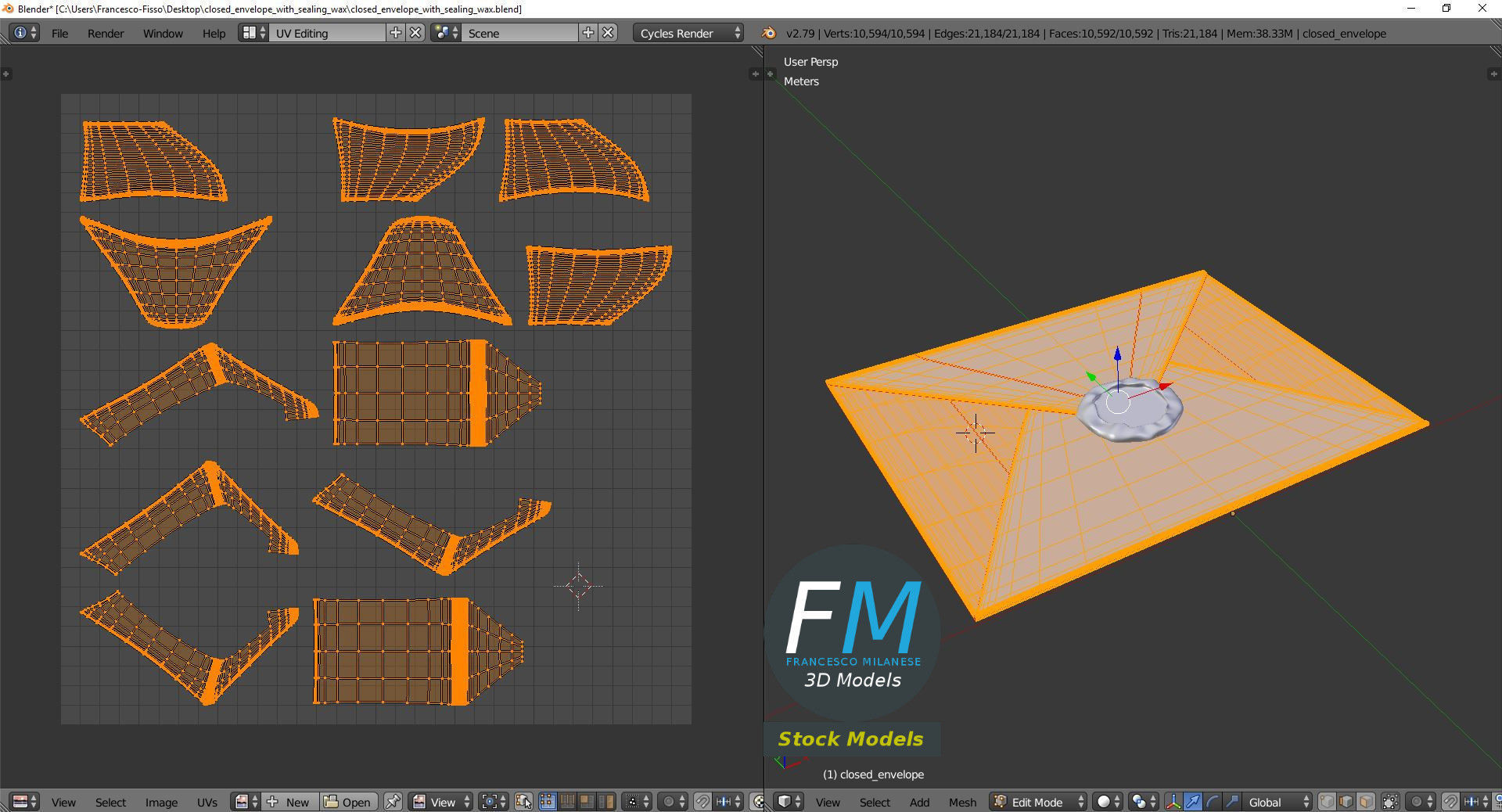Toggle UV sync selection with mesh
This screenshot has width=1502, height=812.
coord(523,802)
